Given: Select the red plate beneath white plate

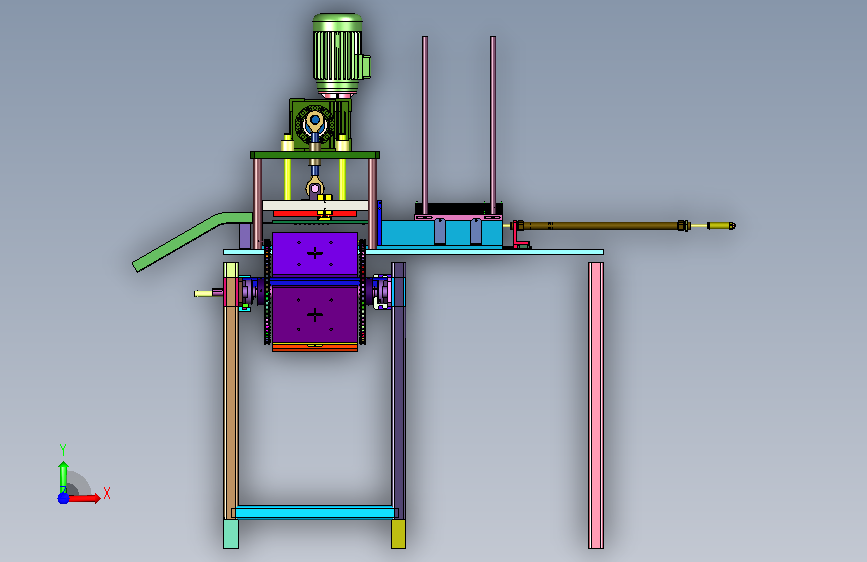Looking at the screenshot, I should click(x=315, y=214).
